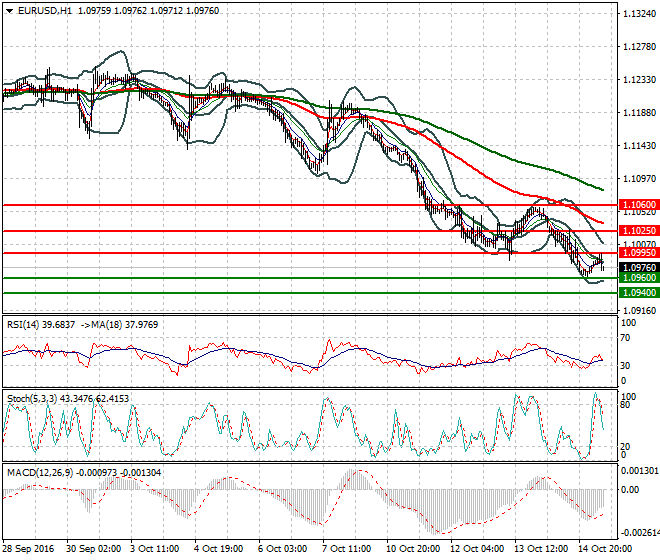Click the 1.09760 current price label

[x=632, y=268]
